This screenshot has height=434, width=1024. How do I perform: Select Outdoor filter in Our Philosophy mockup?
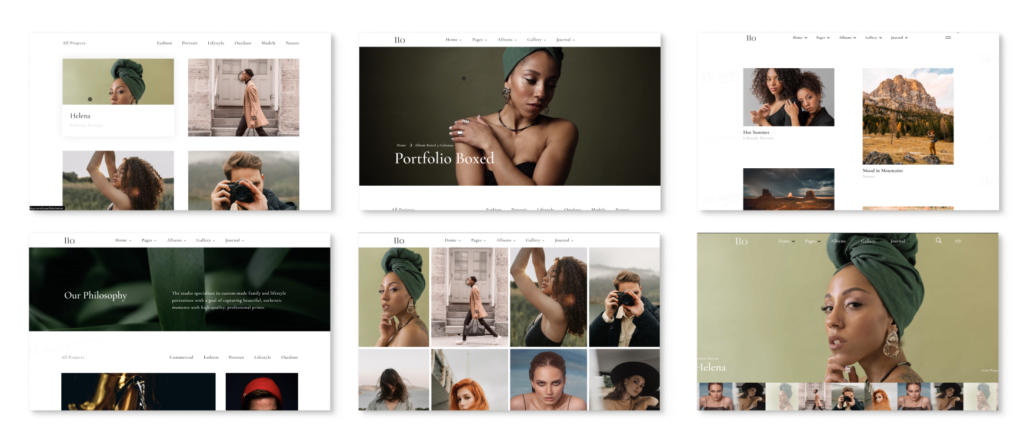click(289, 358)
